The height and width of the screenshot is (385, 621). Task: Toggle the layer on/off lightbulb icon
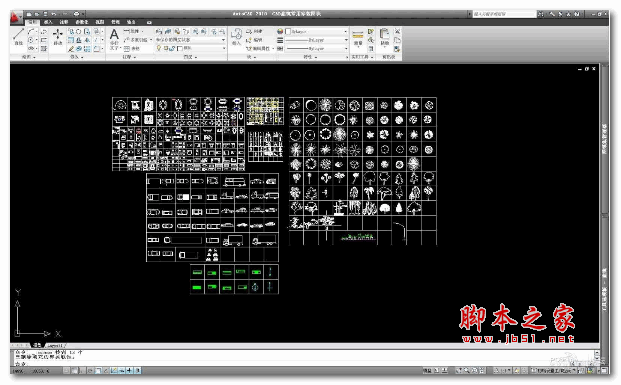[158, 49]
